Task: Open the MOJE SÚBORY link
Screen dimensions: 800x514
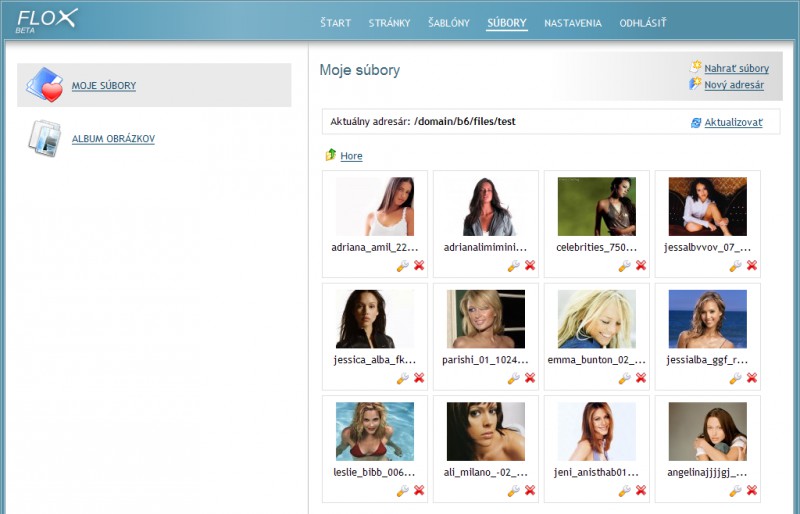Action: (104, 86)
